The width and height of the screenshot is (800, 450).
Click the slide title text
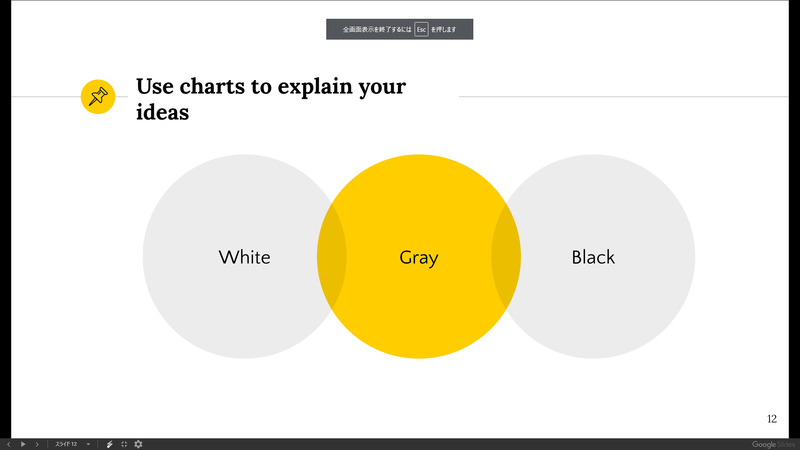pyautogui.click(x=271, y=99)
